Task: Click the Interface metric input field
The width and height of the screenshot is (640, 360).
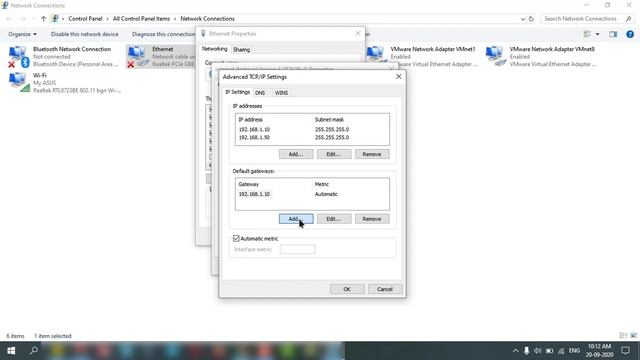Action: click(x=298, y=249)
